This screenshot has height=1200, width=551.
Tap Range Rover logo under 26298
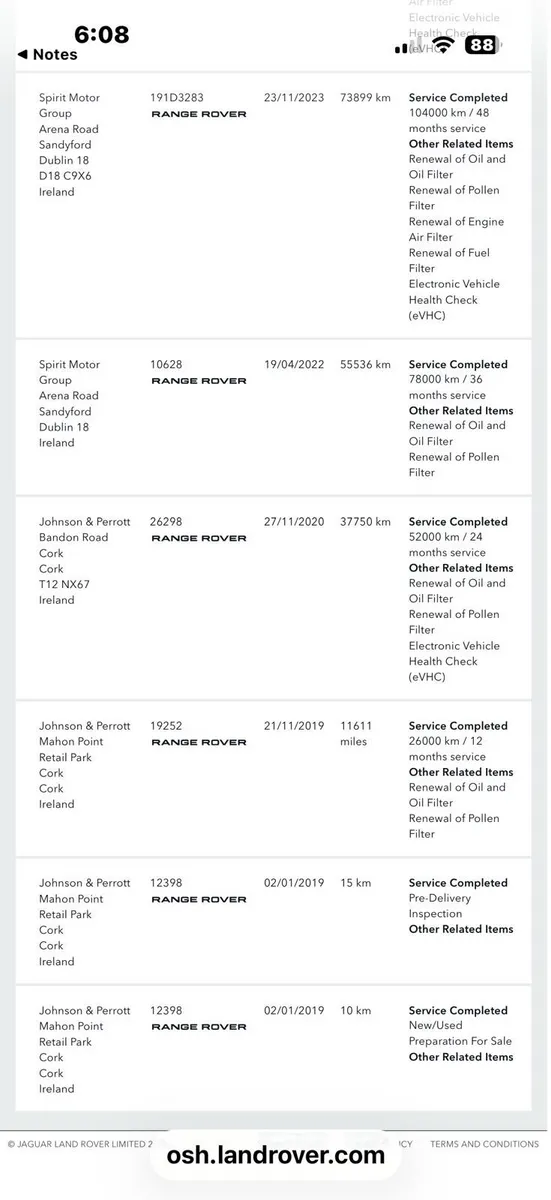point(199,538)
